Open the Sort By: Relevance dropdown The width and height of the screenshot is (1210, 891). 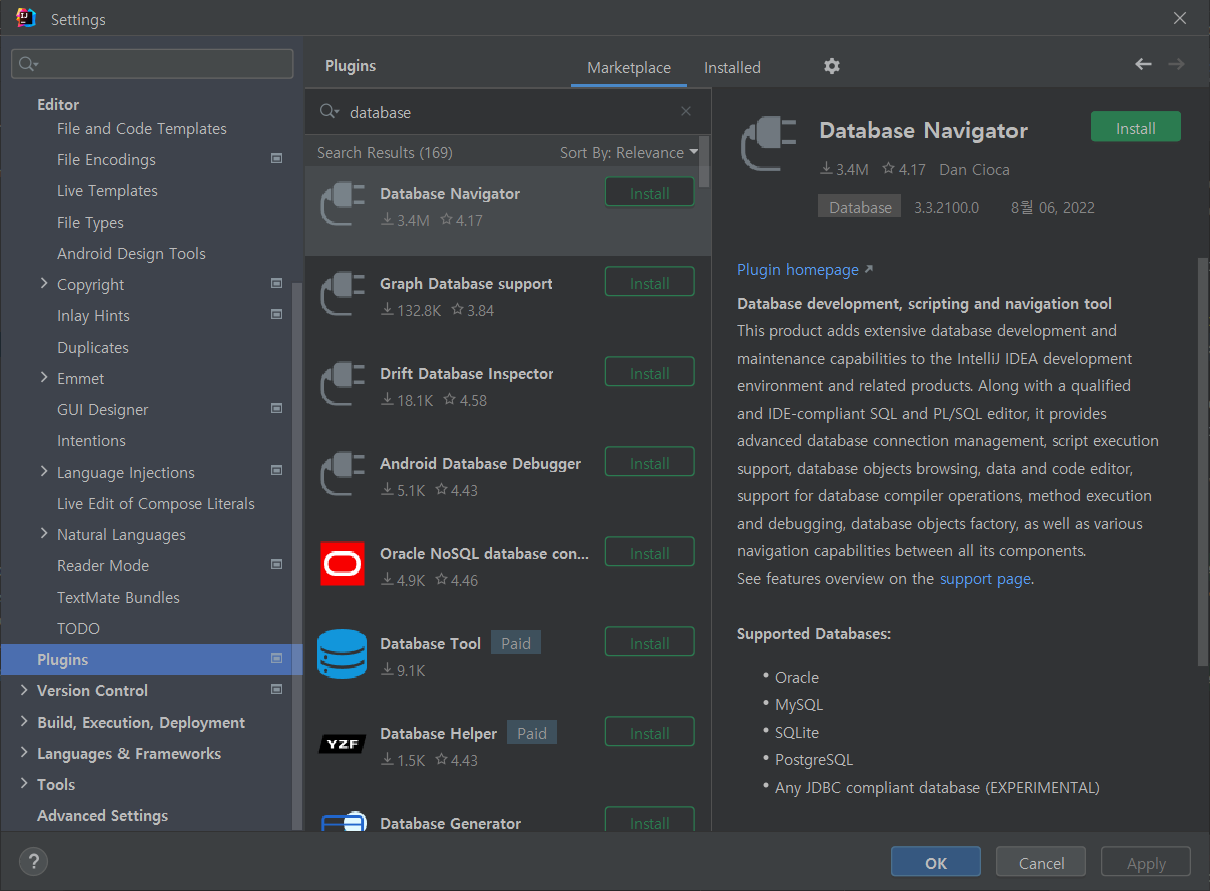click(629, 152)
